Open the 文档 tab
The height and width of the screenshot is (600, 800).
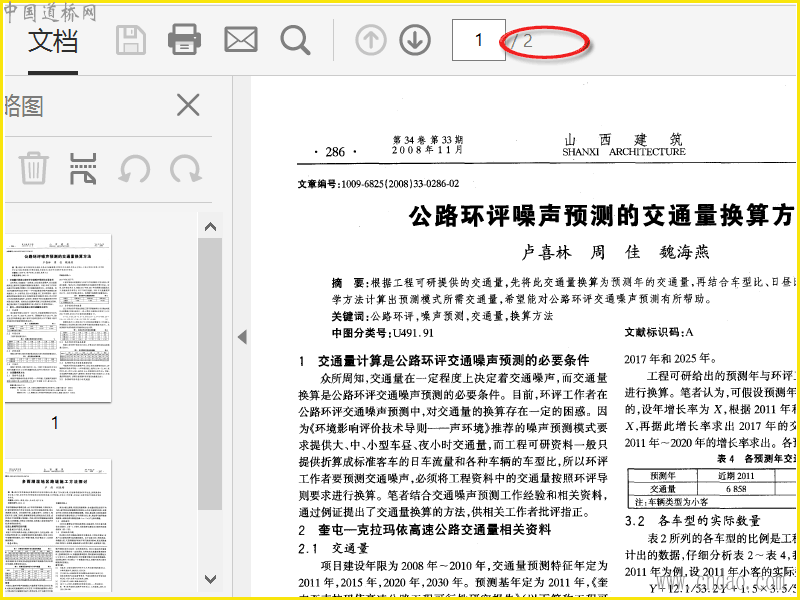pos(53,40)
